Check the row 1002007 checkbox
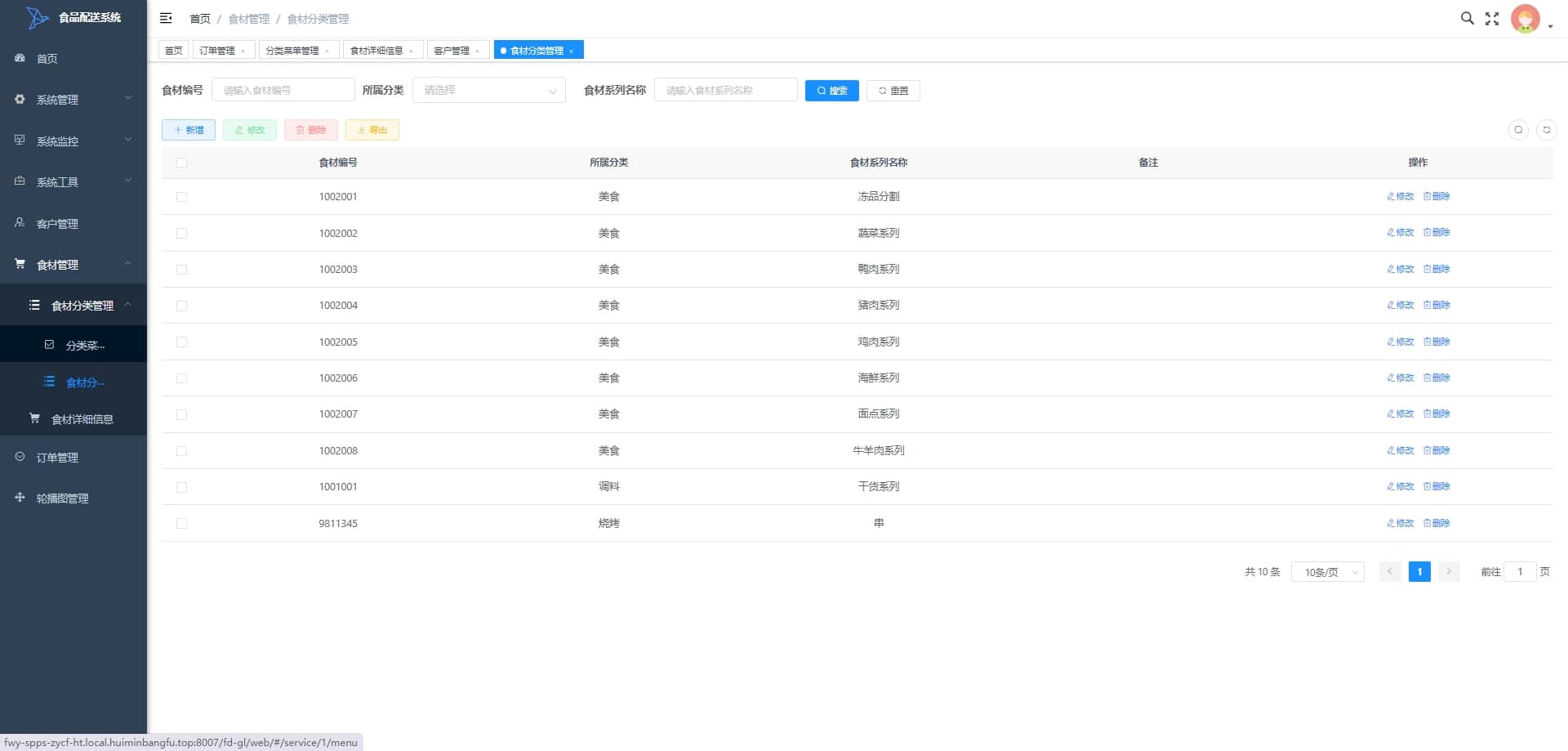The height and width of the screenshot is (751, 1568). click(181, 414)
